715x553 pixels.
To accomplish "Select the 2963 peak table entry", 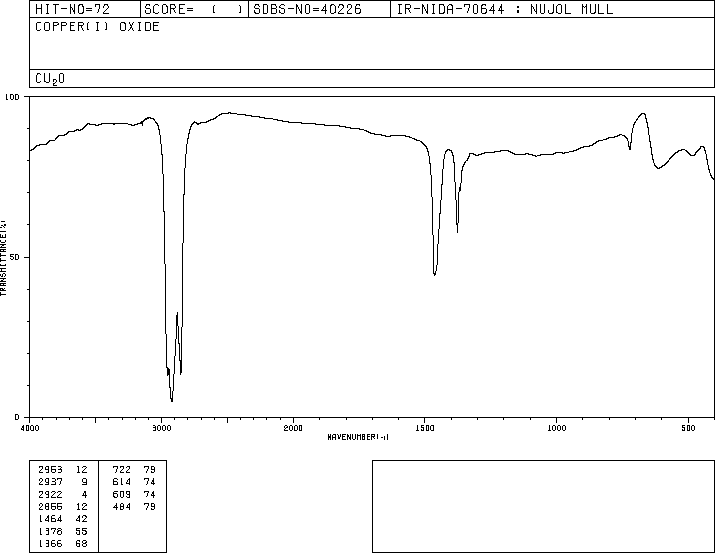I will point(63,469).
